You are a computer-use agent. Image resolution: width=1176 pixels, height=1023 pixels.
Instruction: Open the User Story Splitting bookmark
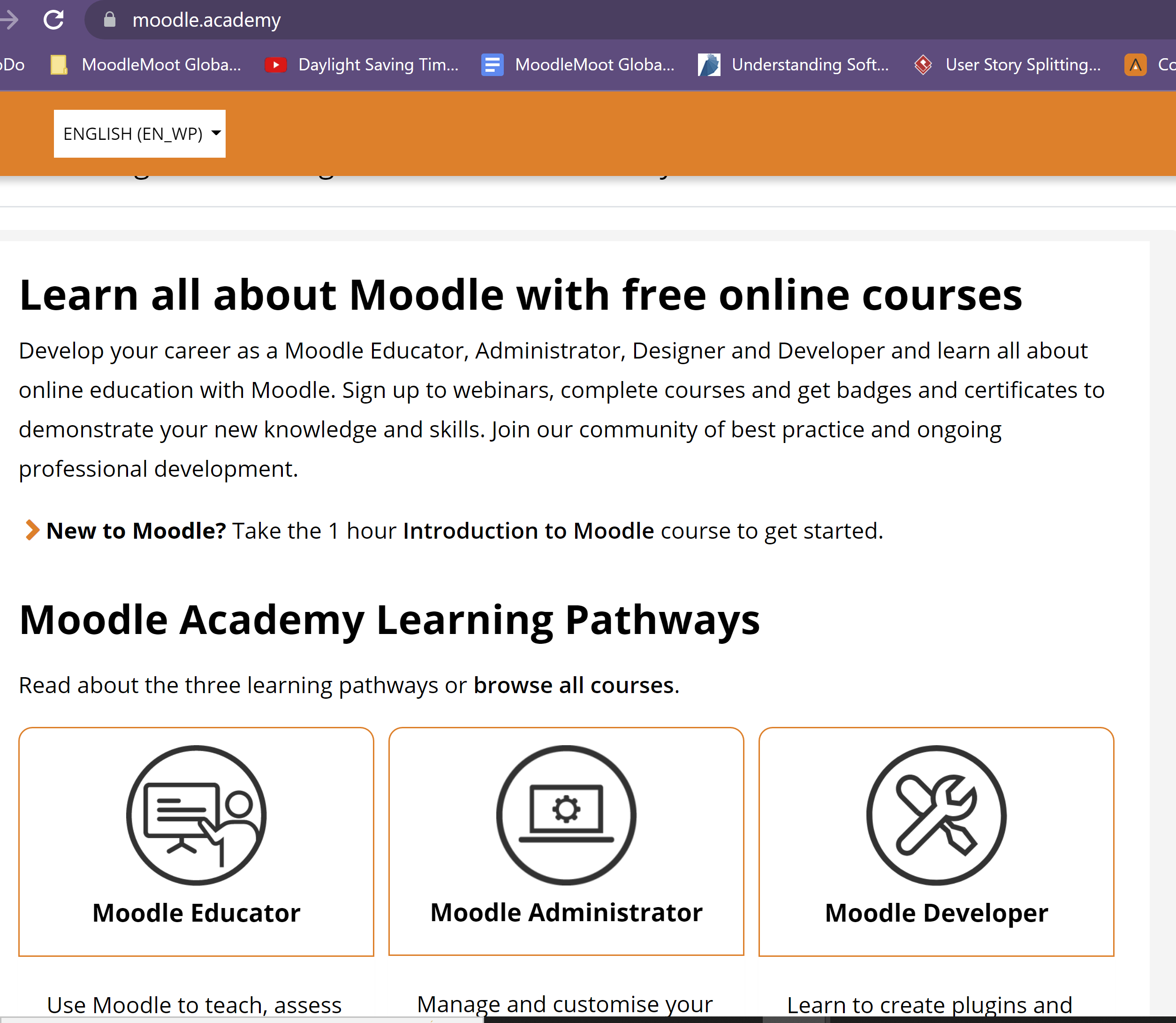click(1008, 64)
